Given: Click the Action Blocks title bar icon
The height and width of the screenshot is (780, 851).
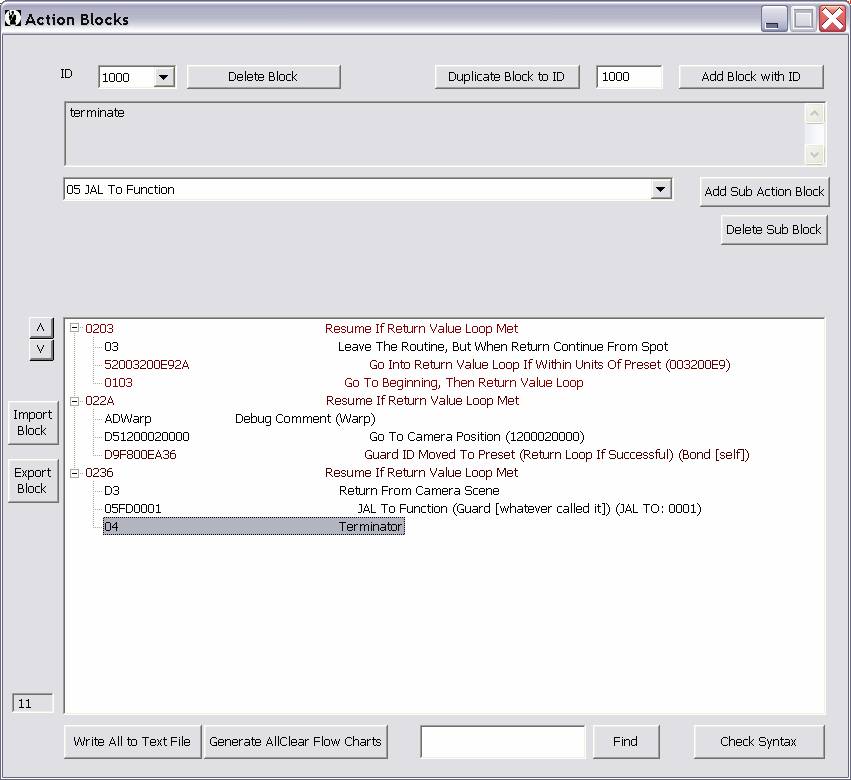Looking at the screenshot, I should point(12,18).
